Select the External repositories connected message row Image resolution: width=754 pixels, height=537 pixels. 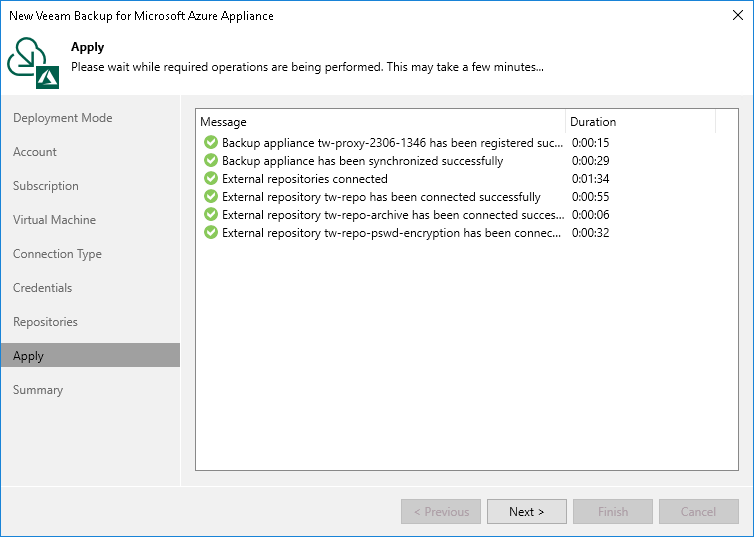305,179
